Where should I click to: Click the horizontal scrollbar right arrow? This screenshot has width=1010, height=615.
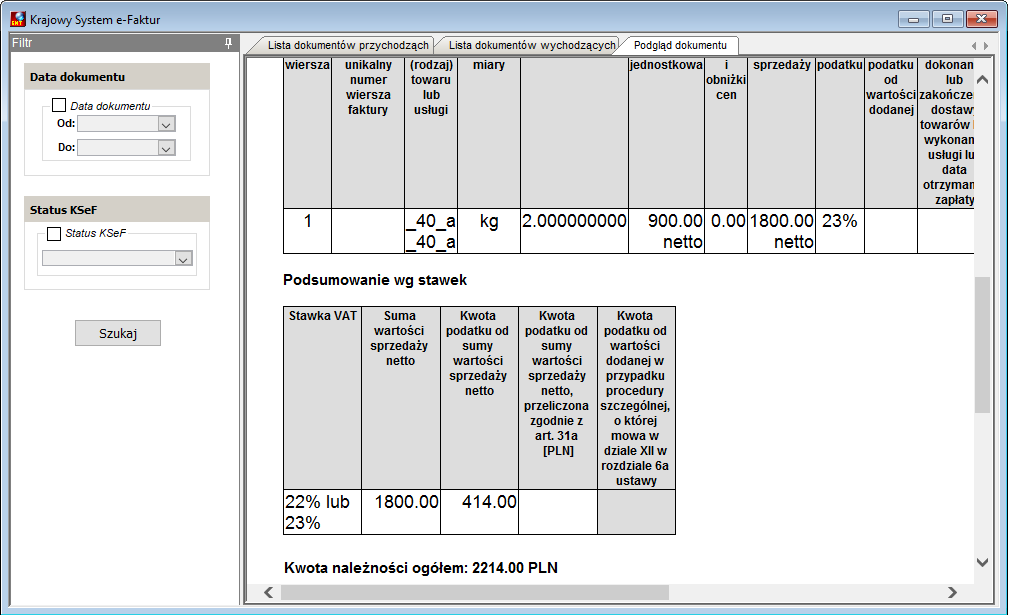952,592
